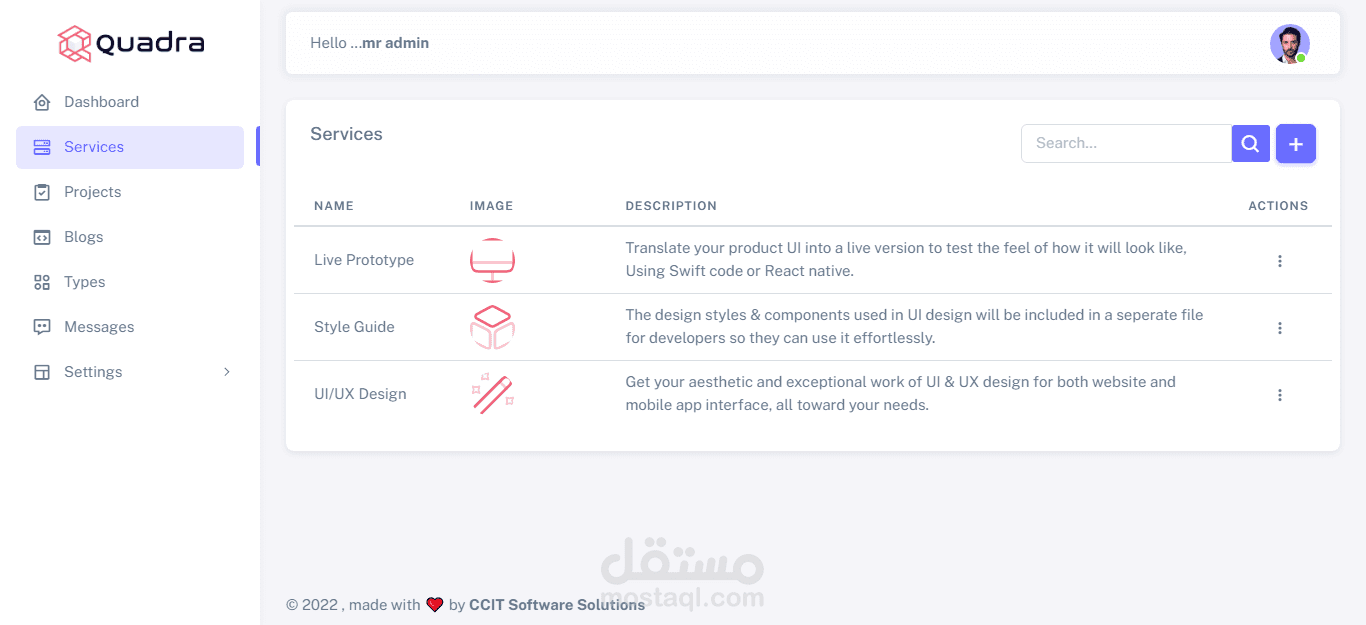Open the admin profile avatar
The width and height of the screenshot is (1366, 625).
(1289, 44)
